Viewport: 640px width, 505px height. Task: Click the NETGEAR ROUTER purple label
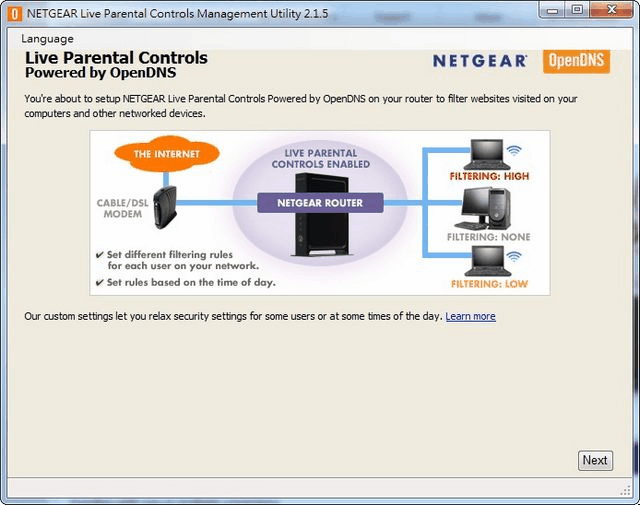tap(320, 203)
